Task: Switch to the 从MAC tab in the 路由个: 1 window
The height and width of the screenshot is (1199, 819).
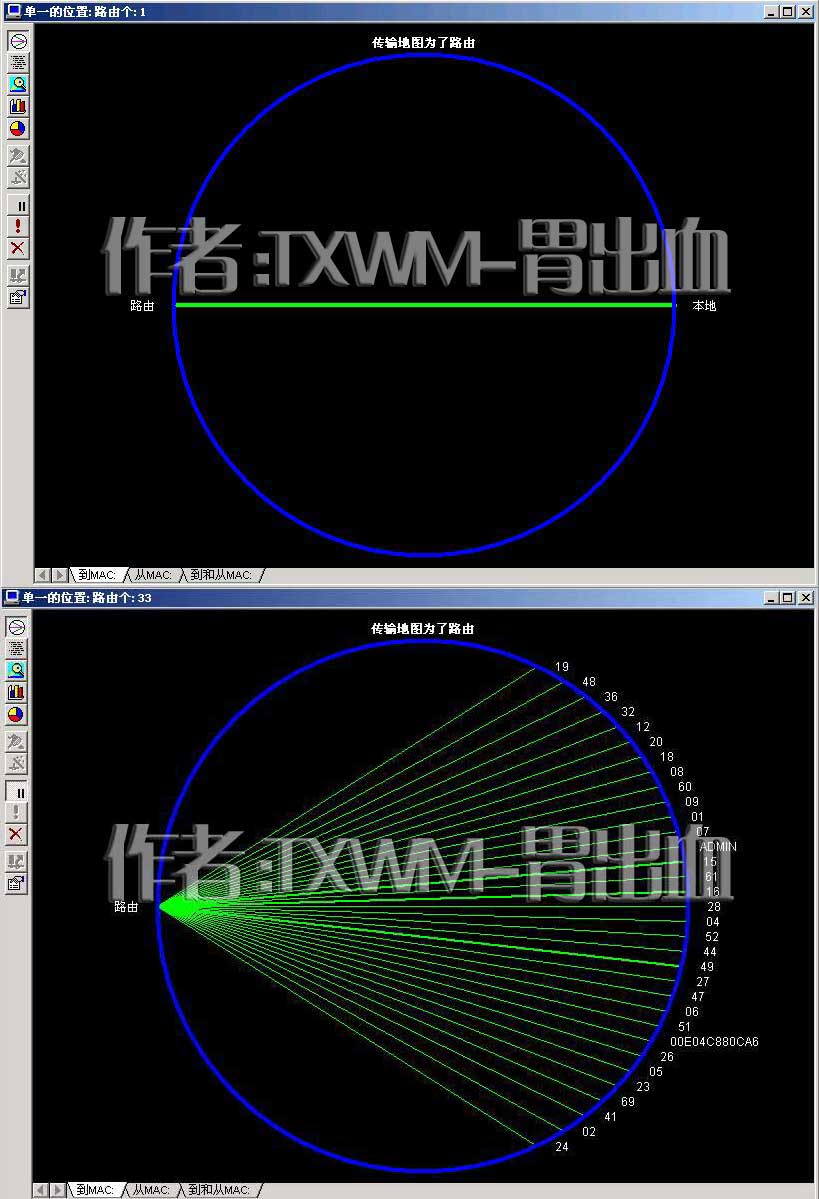Action: pyautogui.click(x=153, y=574)
